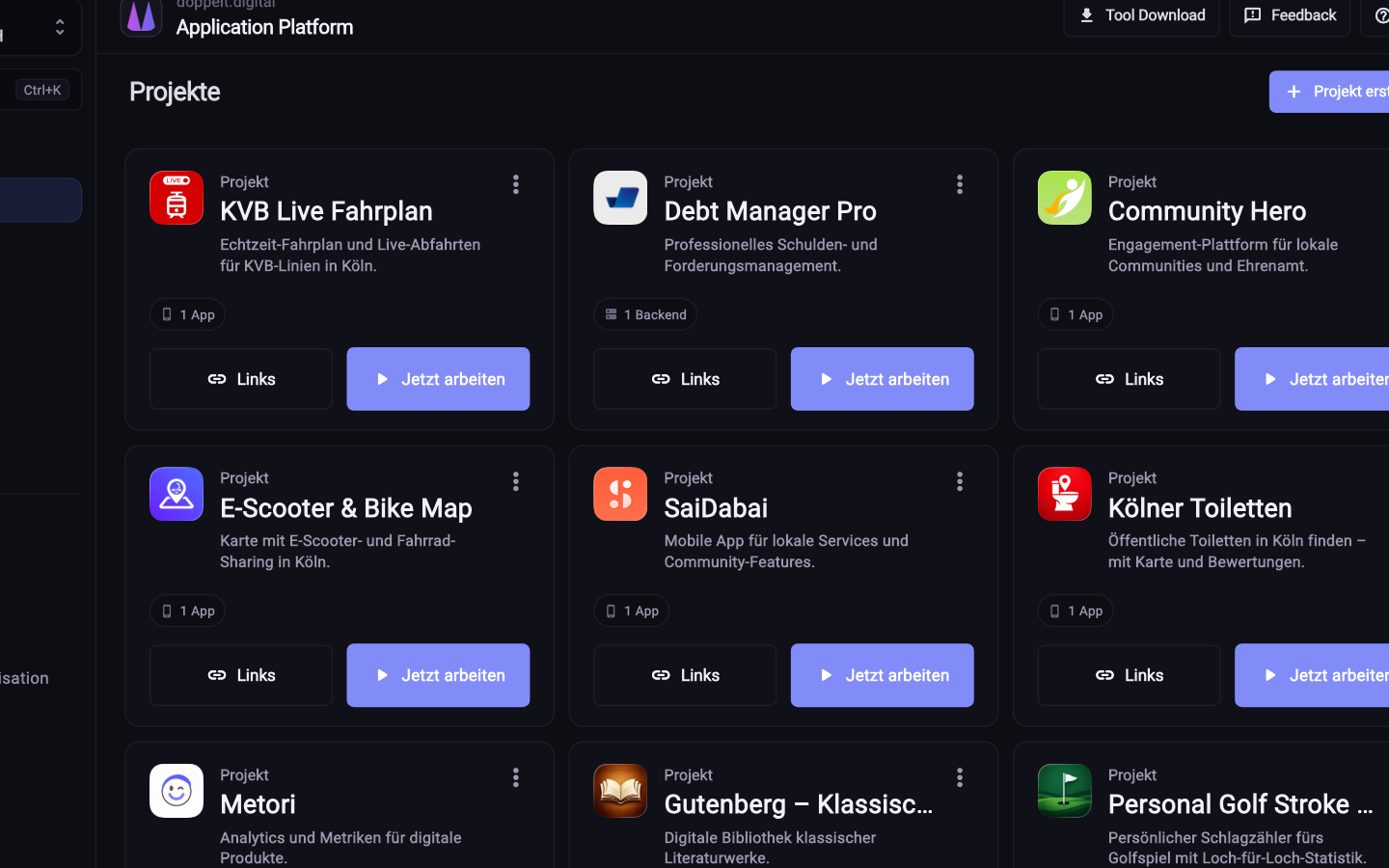Click the Kölner Toiletten red icon

click(x=1064, y=494)
